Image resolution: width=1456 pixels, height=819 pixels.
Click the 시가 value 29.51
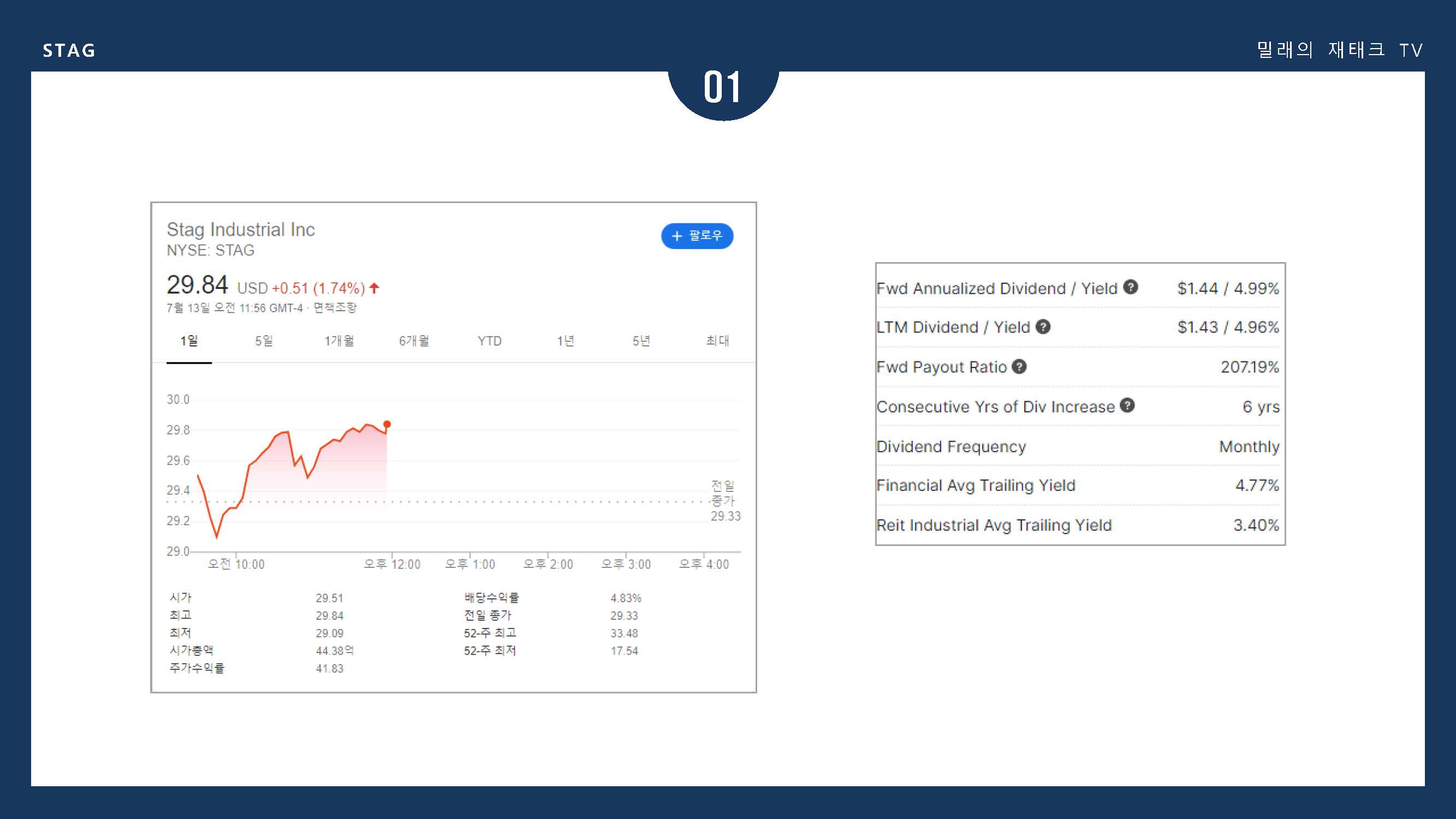coord(330,598)
